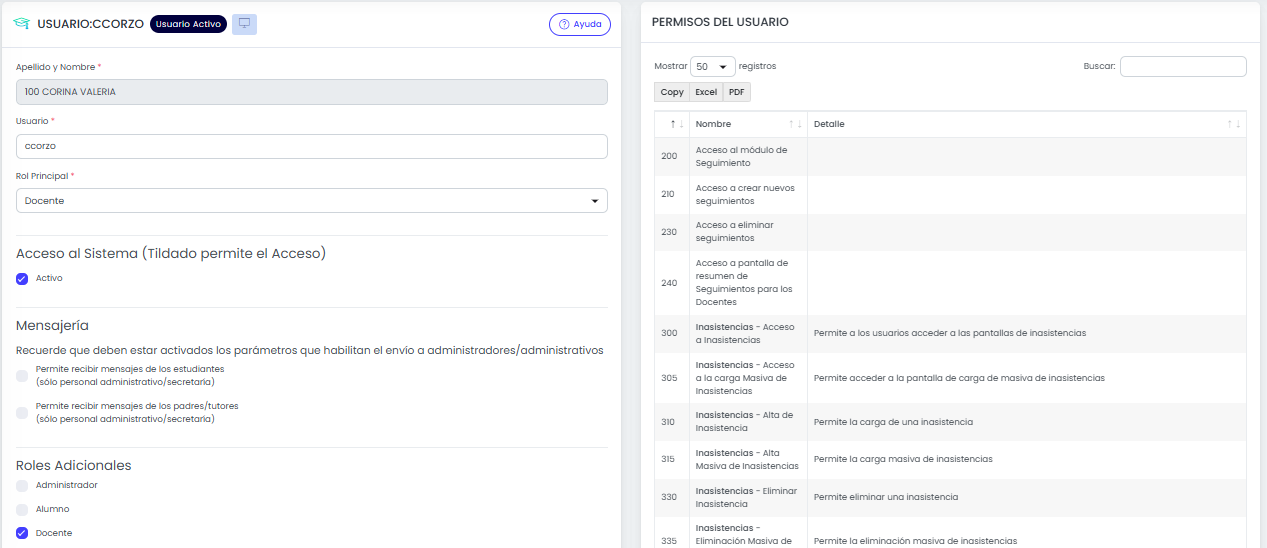Click the Buscar search box
Screen dimensions: 1267x548
1183,66
